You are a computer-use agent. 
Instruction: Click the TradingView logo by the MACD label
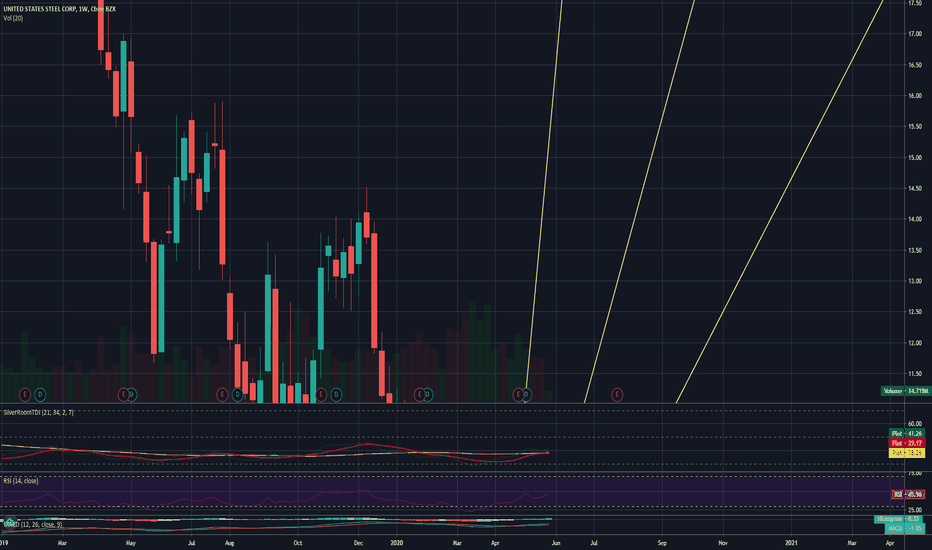pos(10,523)
